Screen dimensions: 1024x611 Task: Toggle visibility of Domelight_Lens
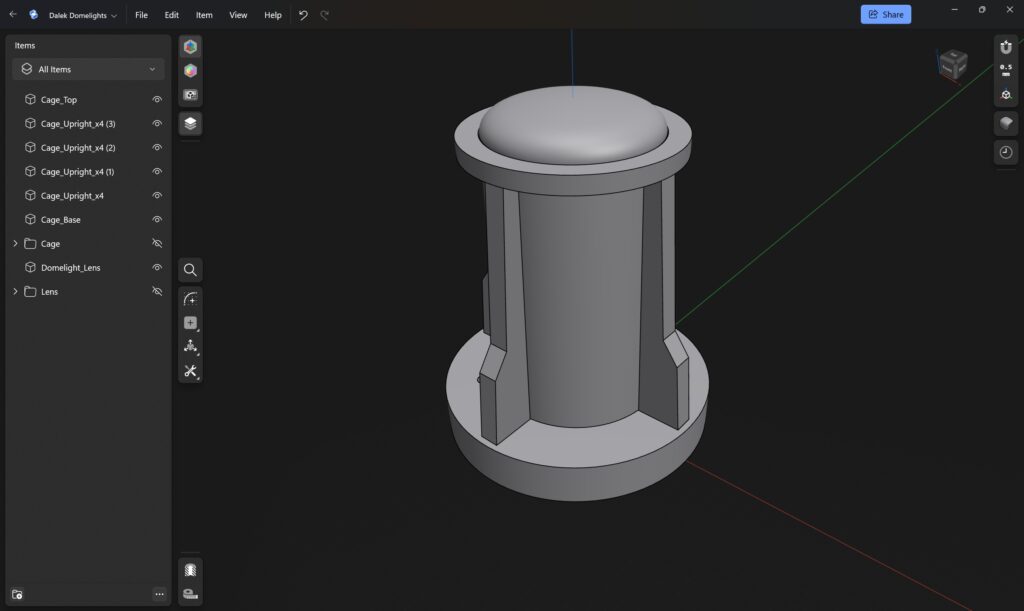(x=157, y=268)
